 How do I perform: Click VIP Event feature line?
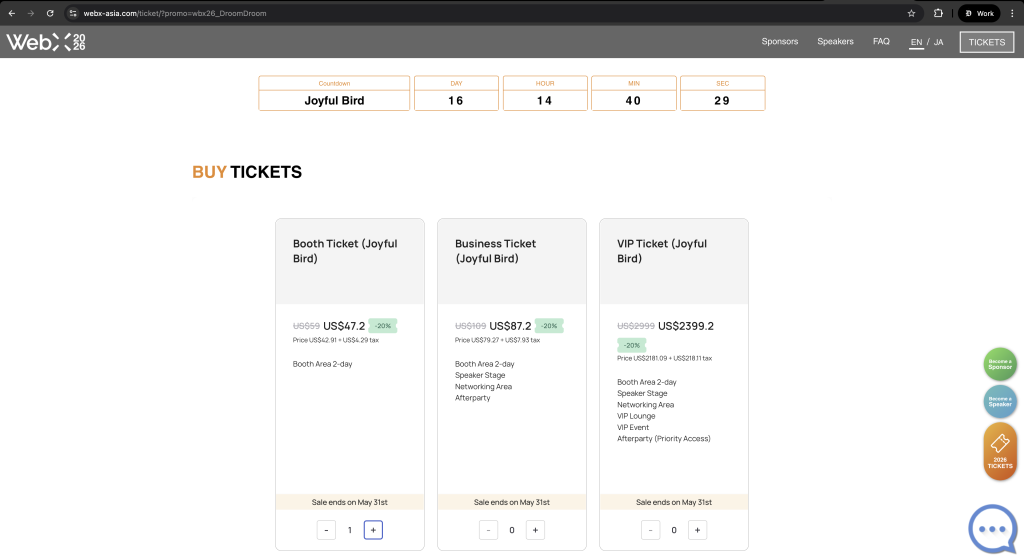click(633, 428)
